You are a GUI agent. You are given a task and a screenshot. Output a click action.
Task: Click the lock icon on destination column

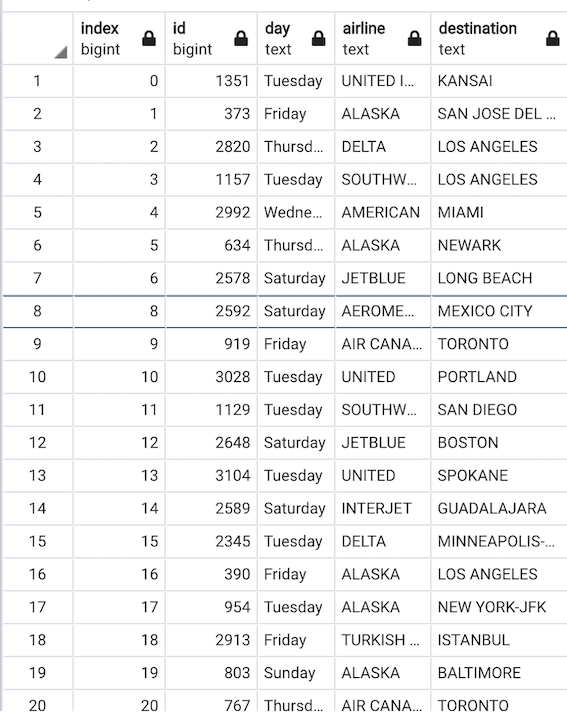click(x=553, y=39)
